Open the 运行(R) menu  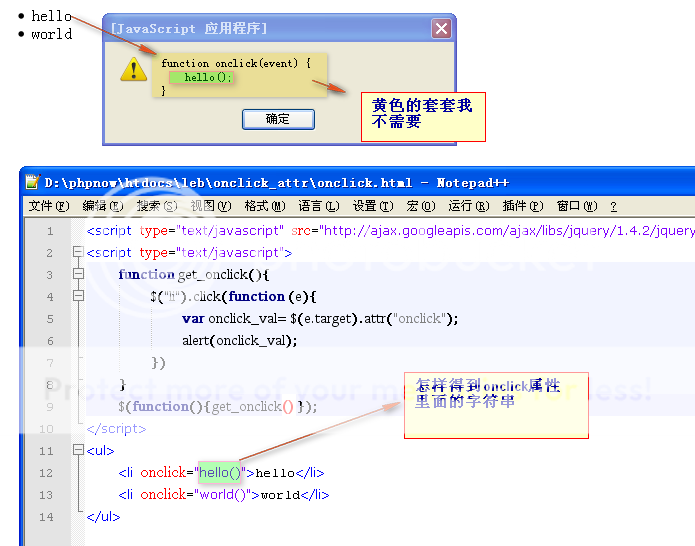point(469,206)
